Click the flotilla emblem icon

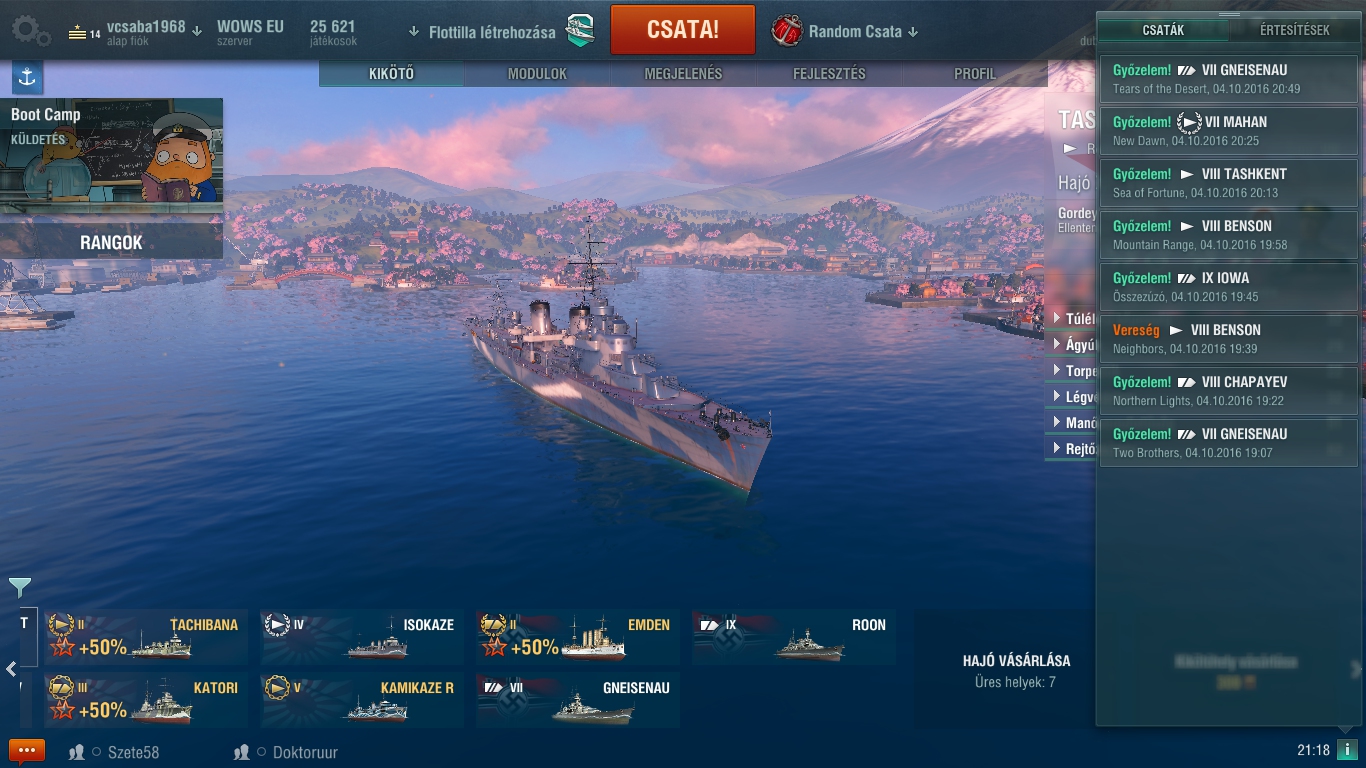(580, 31)
